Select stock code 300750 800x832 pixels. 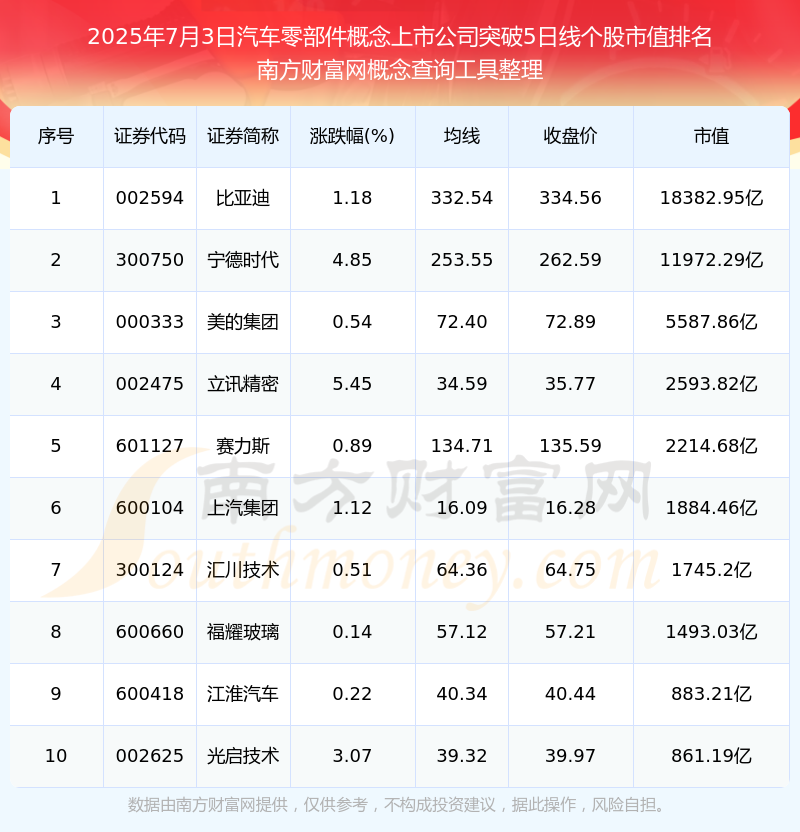(150, 260)
